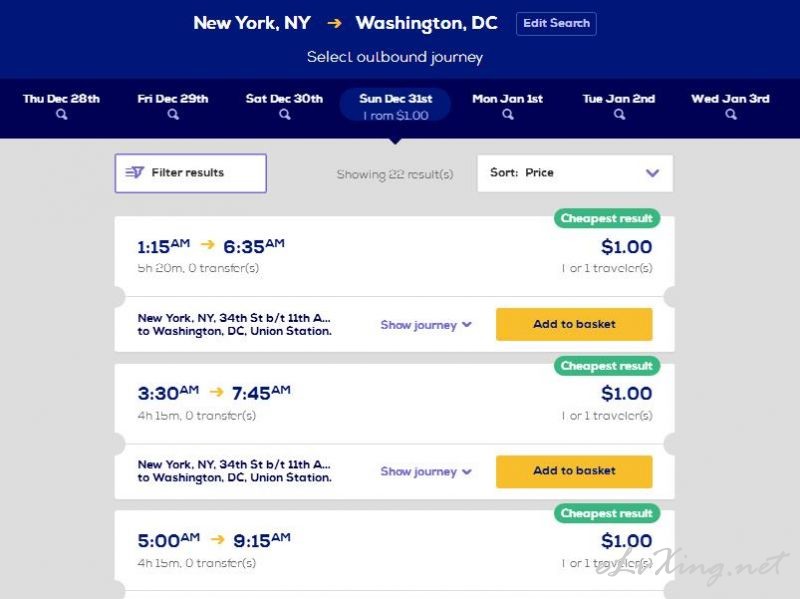This screenshot has height=599, width=800.
Task: Click the search icon under Tue Jan 2nd
Action: tap(619, 114)
